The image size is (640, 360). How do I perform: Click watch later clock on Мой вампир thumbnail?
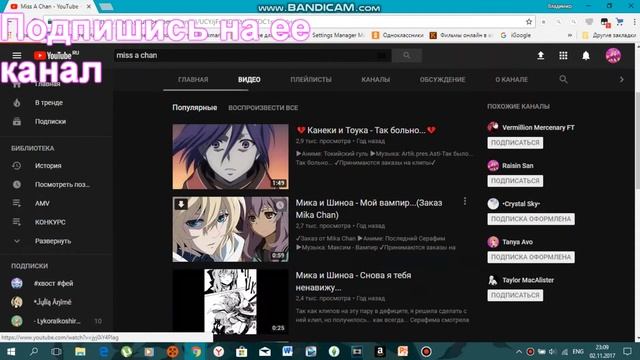tap(280, 205)
